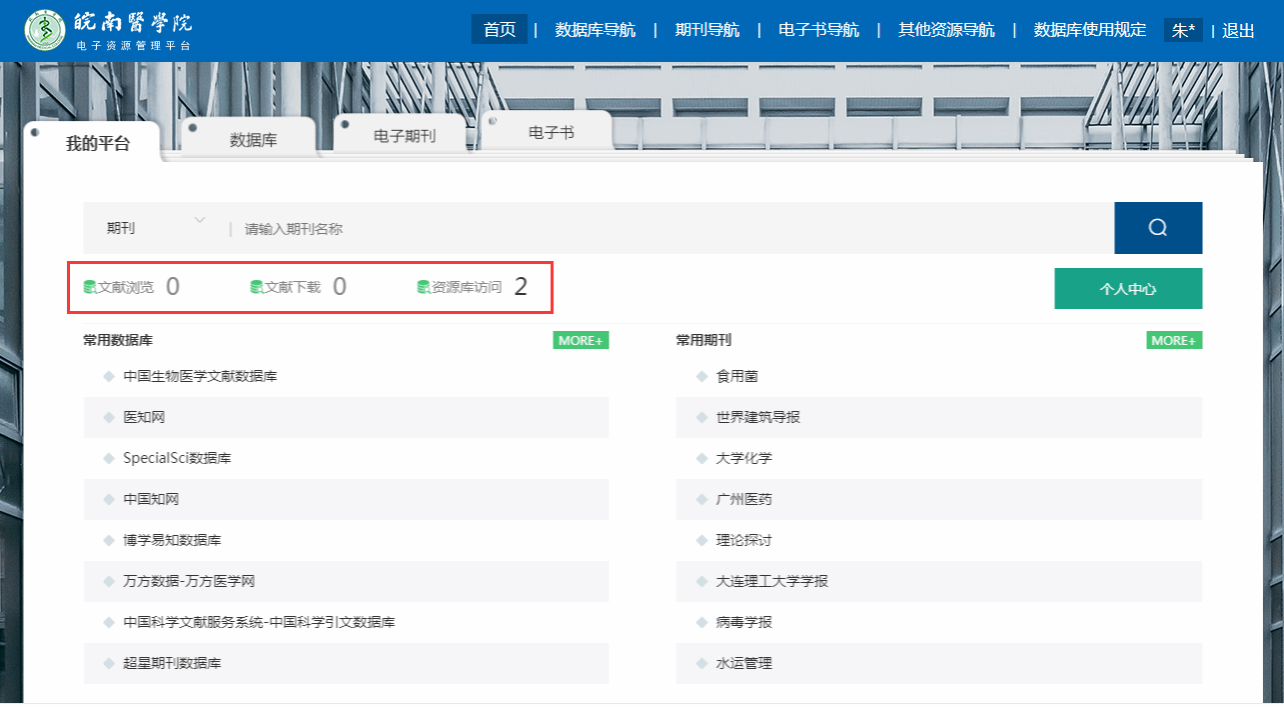Open the 期刊 search type dropdown
This screenshot has height=707, width=1284.
click(156, 228)
